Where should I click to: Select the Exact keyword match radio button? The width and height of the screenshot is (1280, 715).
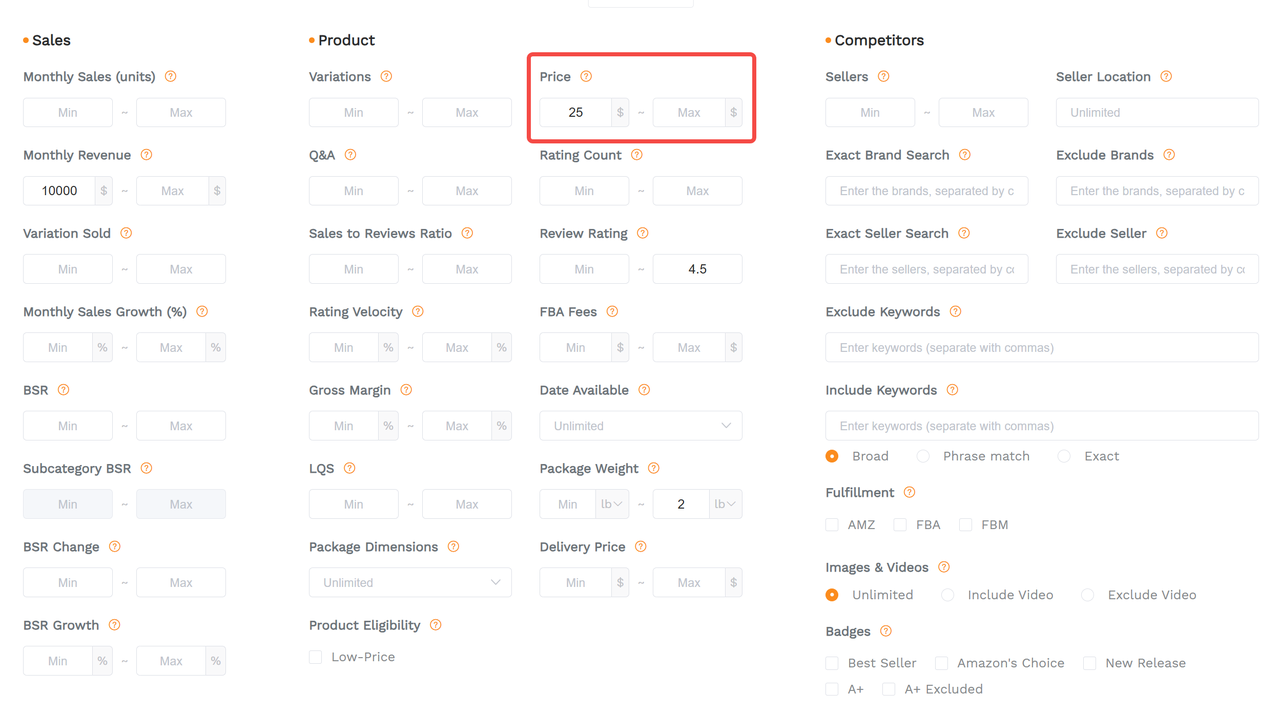pos(1063,456)
